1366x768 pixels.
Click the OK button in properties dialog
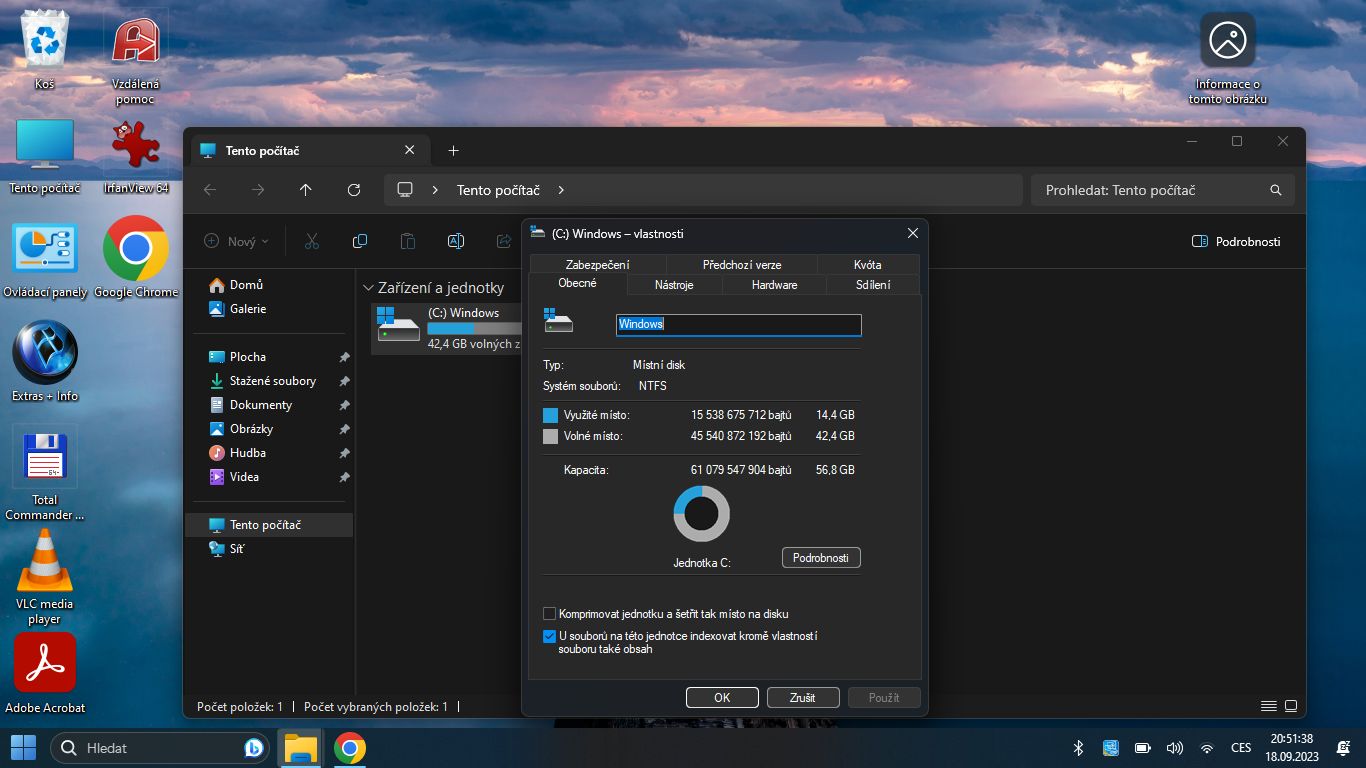[722, 698]
